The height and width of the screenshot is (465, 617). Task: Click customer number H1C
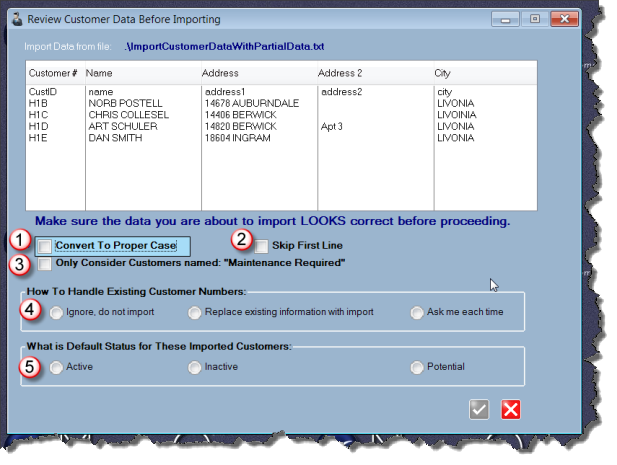(39, 115)
